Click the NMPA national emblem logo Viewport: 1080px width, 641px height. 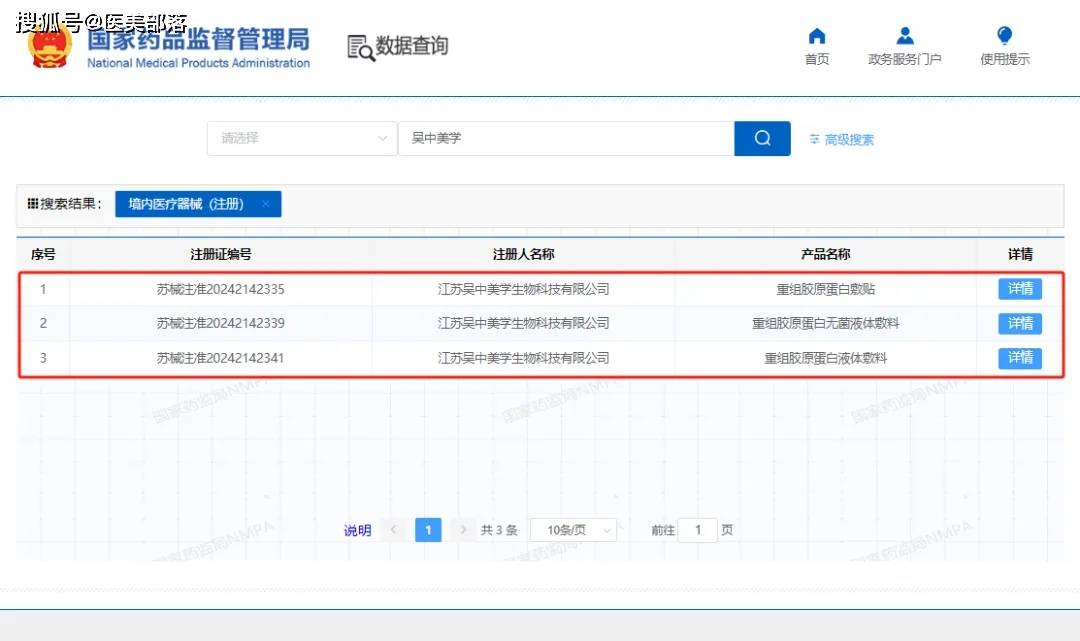click(x=50, y=45)
